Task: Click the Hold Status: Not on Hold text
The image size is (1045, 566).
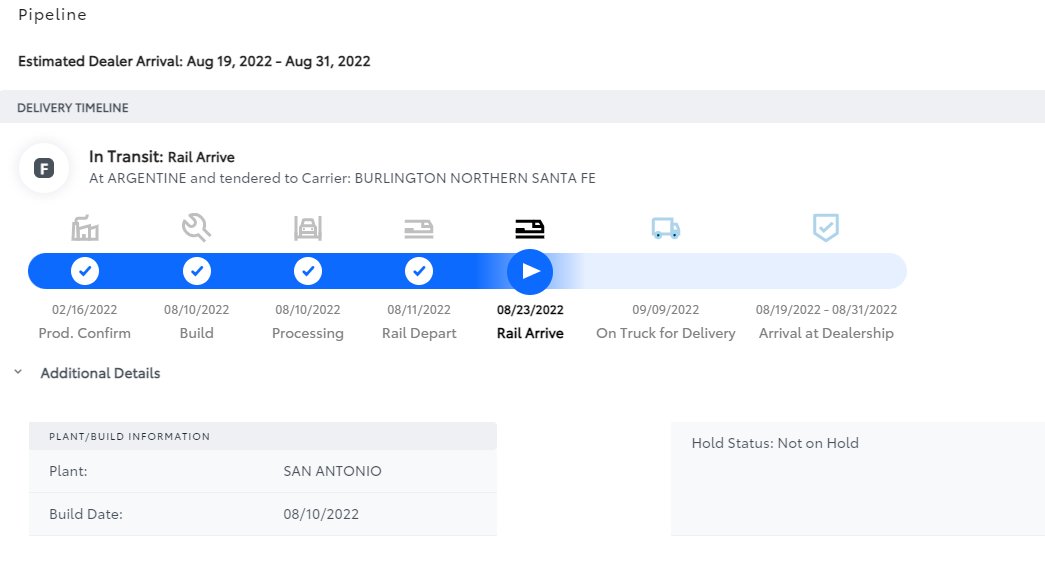Action: 775,443
